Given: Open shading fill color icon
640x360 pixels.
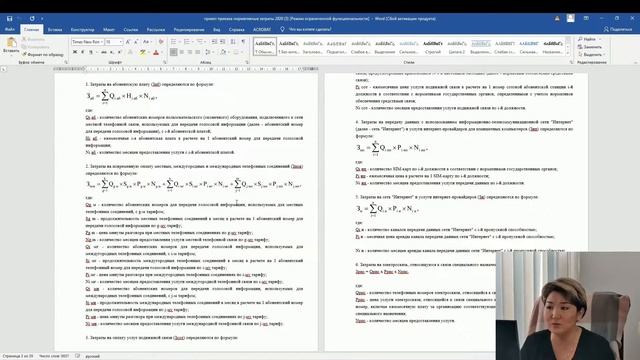Looking at the screenshot, I should 223,52.
